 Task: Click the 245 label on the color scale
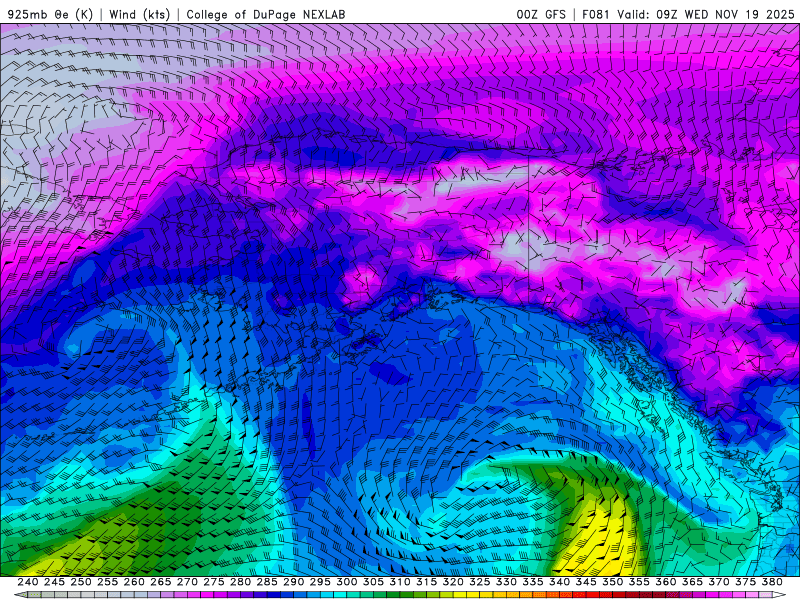click(x=54, y=582)
